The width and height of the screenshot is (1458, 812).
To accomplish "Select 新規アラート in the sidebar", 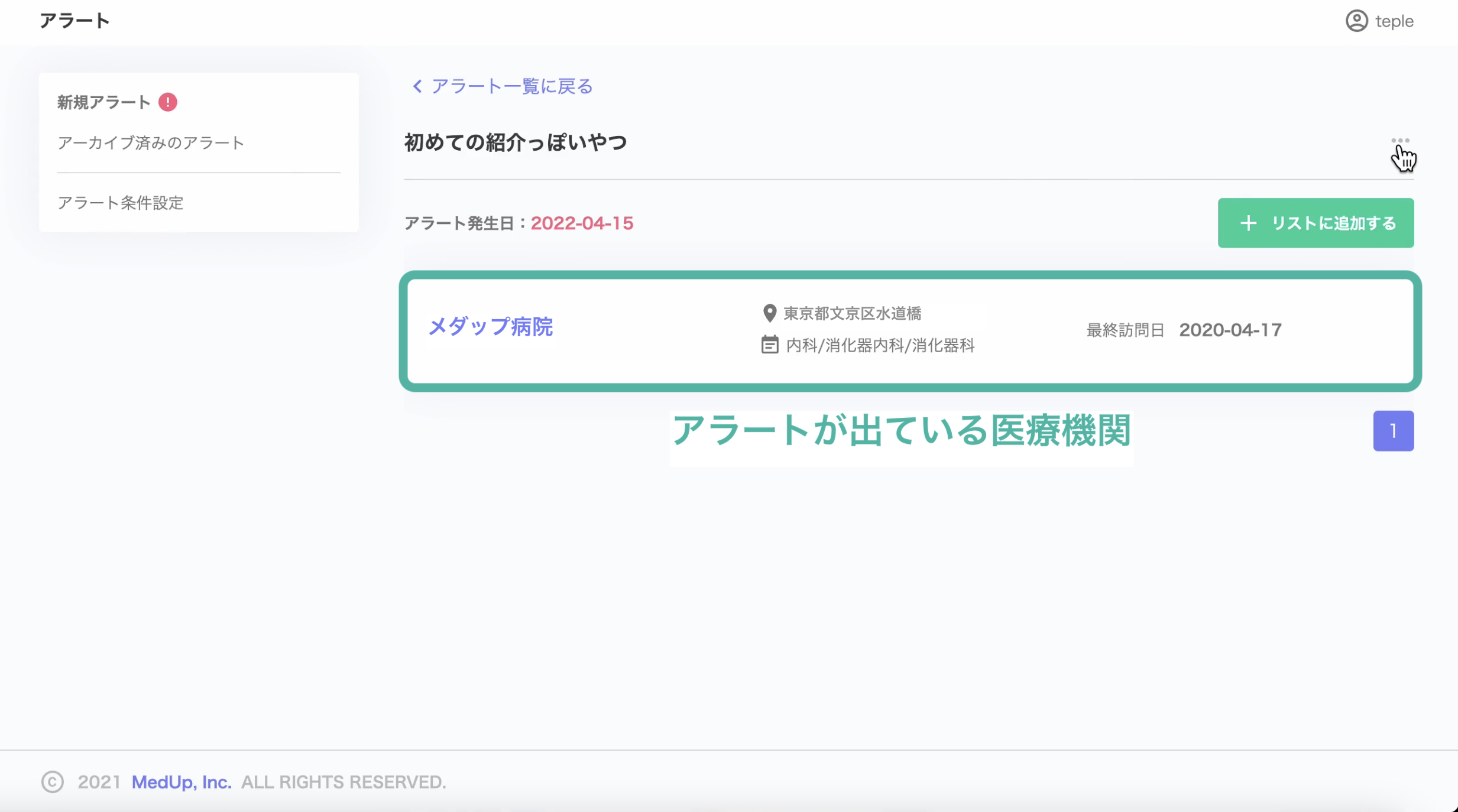I will tap(104, 102).
